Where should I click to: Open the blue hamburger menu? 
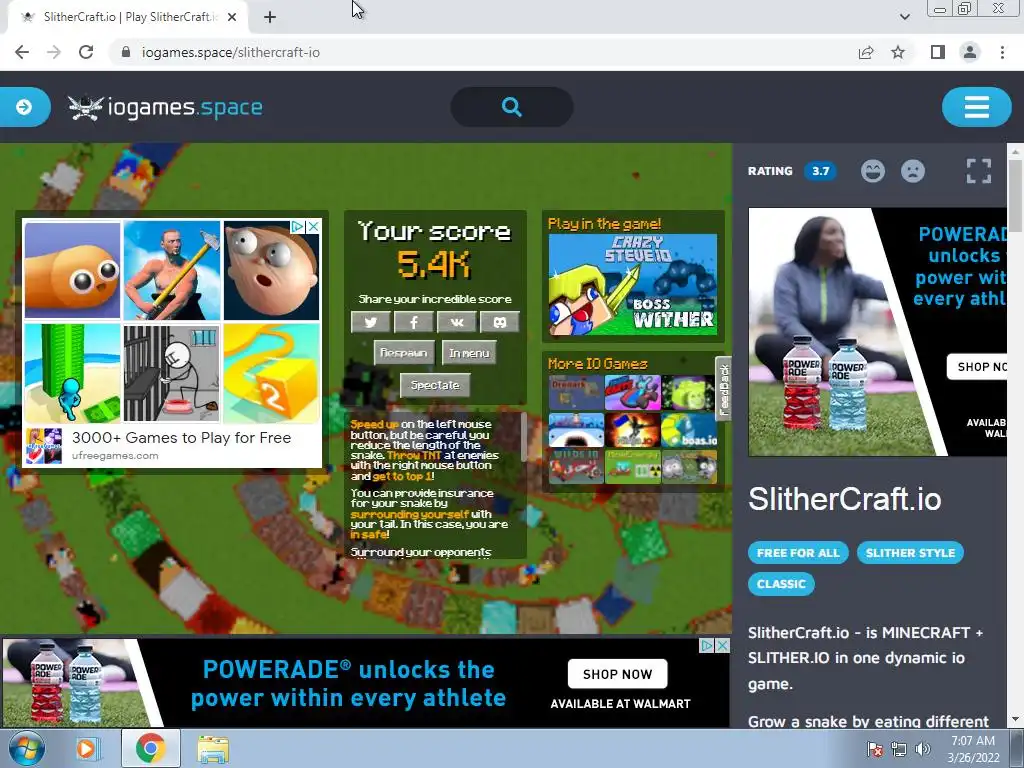click(x=976, y=107)
